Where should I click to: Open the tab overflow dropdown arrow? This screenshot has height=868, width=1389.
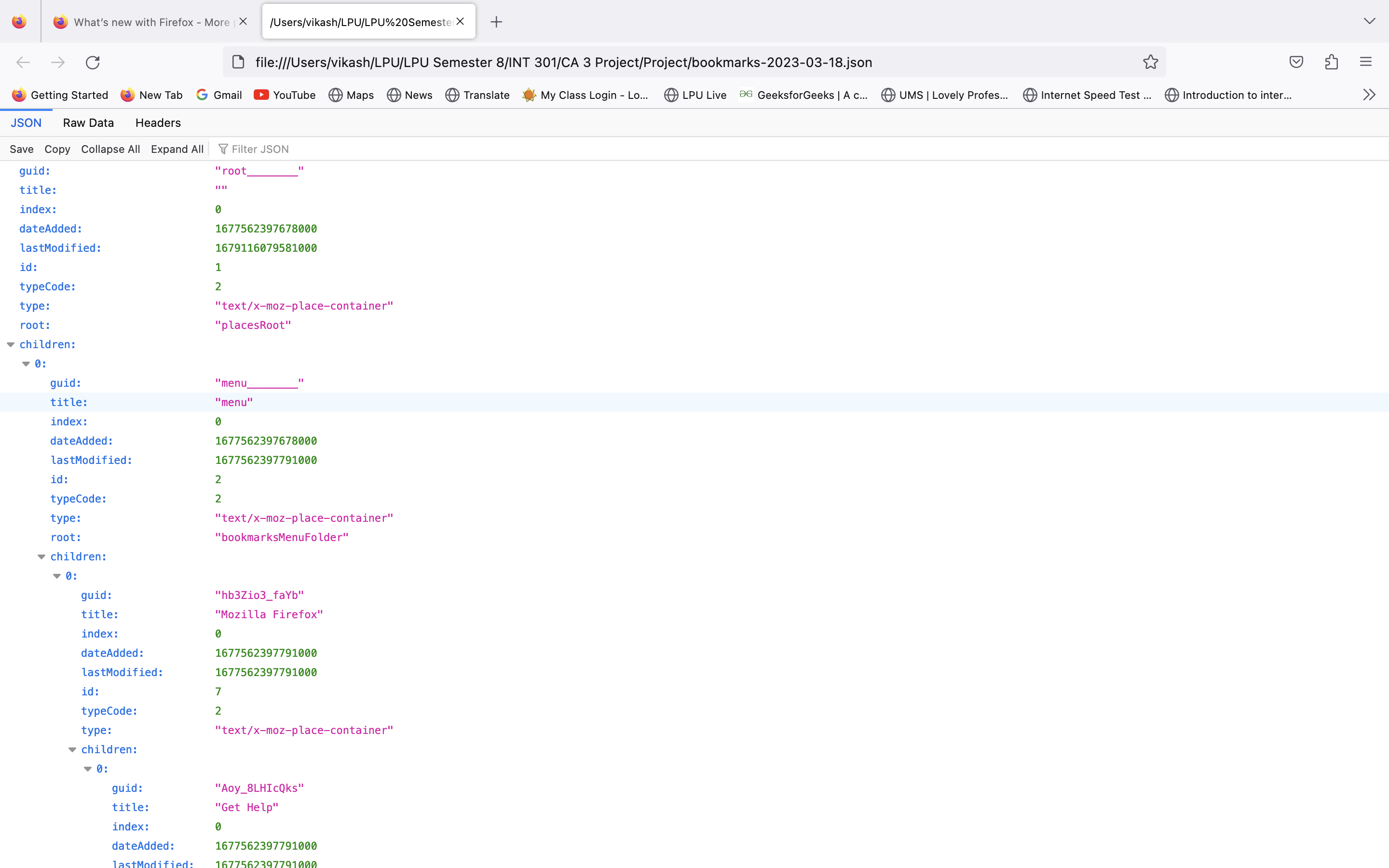tap(1371, 21)
